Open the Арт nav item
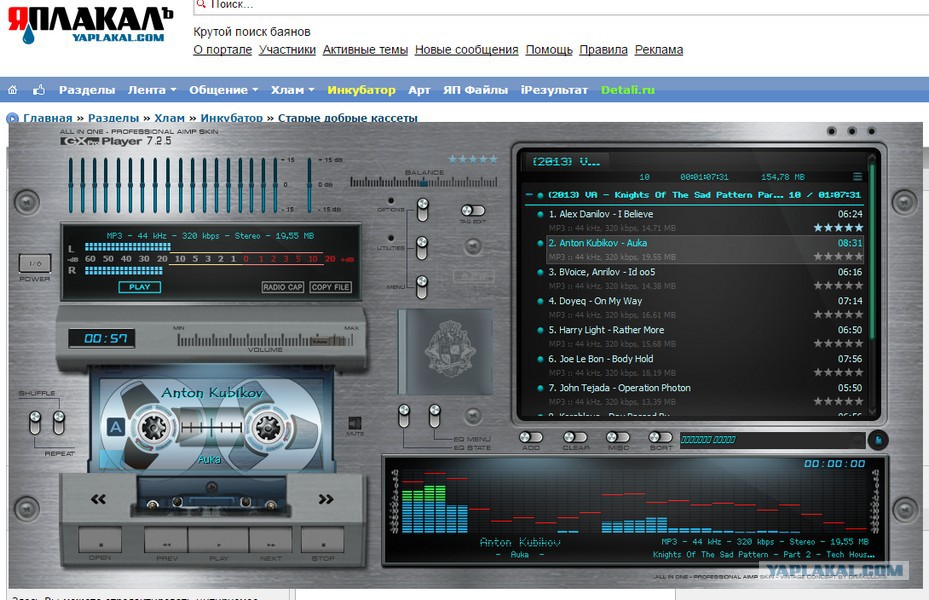Viewport: 929px width, 600px height. click(x=419, y=90)
